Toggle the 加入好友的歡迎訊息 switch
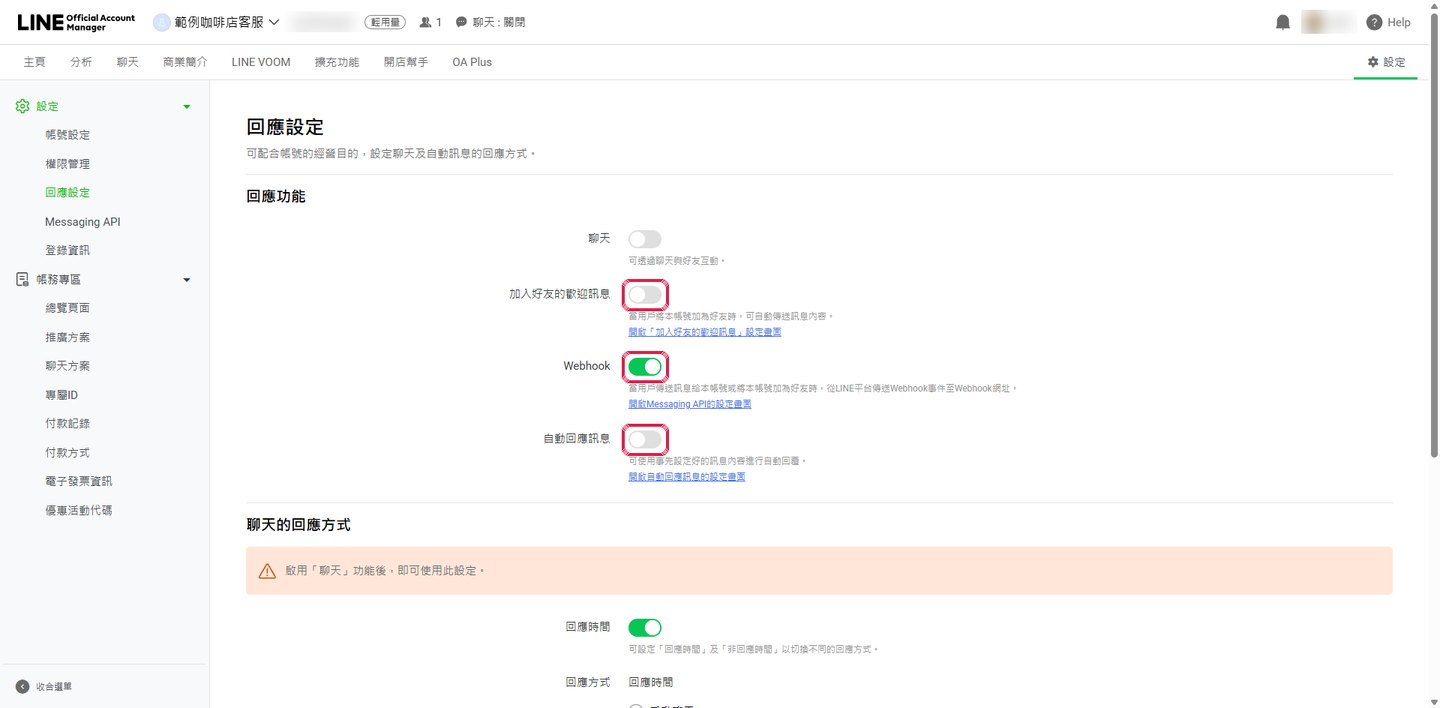This screenshot has height=708, width=1440. [645, 294]
